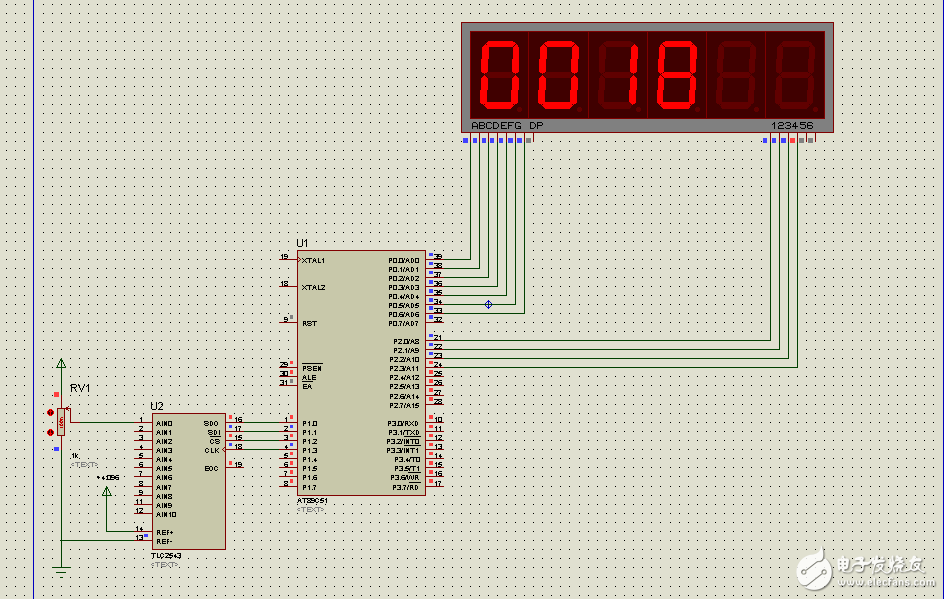Click the P2.7/A15 pin label
Image resolution: width=944 pixels, height=599 pixels.
[404, 406]
